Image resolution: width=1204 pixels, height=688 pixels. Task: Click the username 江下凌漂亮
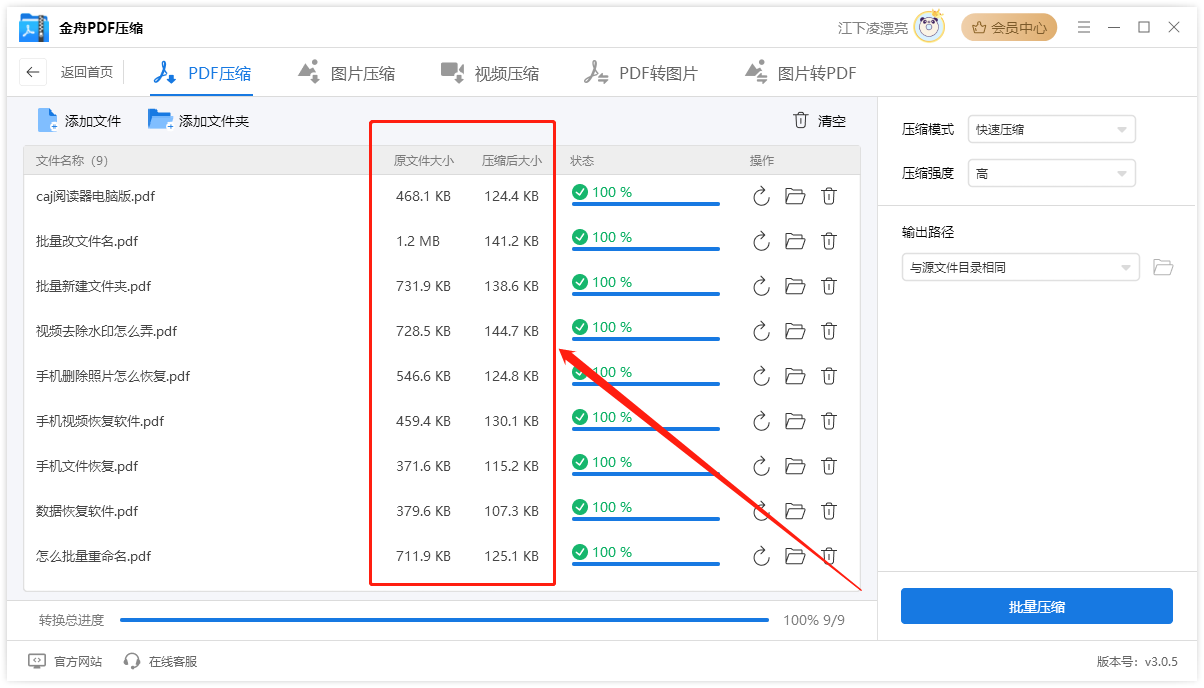873,28
